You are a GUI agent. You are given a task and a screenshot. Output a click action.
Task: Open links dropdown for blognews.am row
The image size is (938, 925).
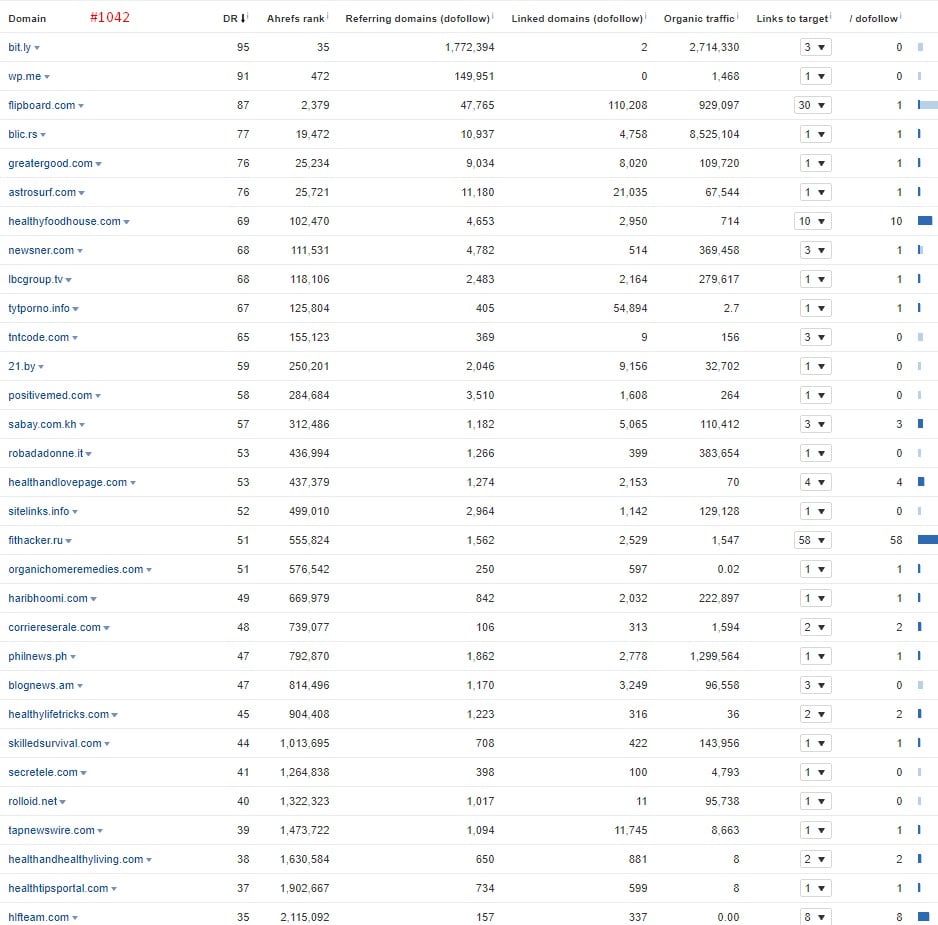(815, 685)
